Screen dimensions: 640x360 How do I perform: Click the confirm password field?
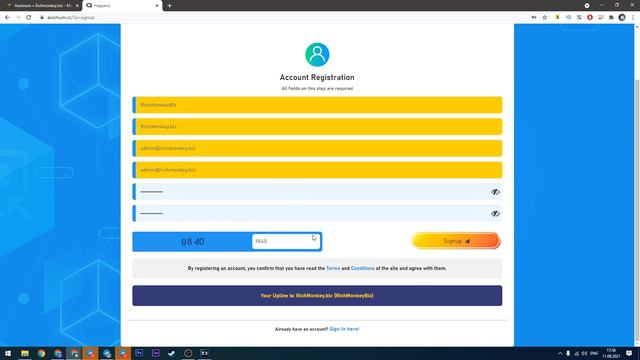(317, 213)
